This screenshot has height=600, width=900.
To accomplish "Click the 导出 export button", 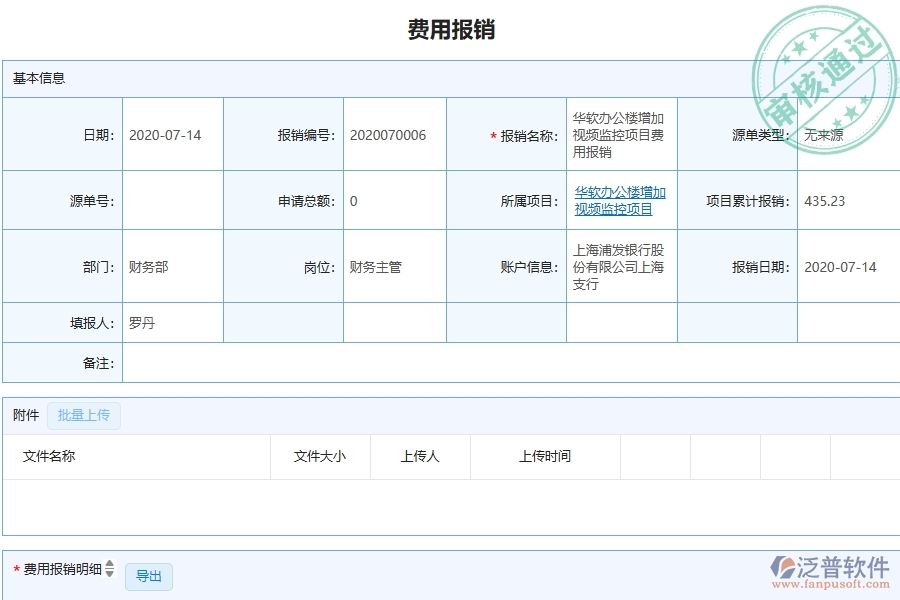I will 148,576.
